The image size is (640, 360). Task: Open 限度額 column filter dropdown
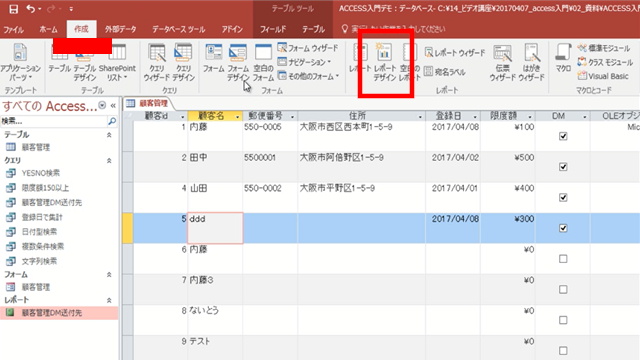[530, 117]
